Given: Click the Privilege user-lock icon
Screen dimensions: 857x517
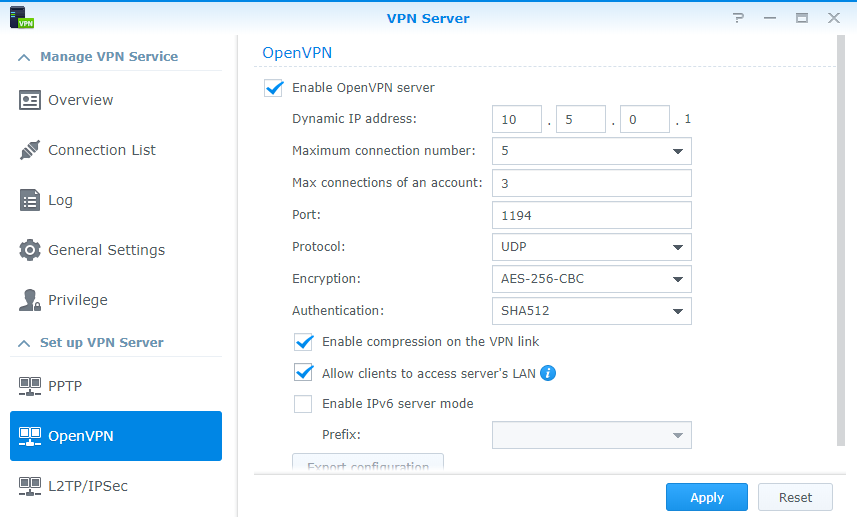Looking at the screenshot, I should pos(30,300).
